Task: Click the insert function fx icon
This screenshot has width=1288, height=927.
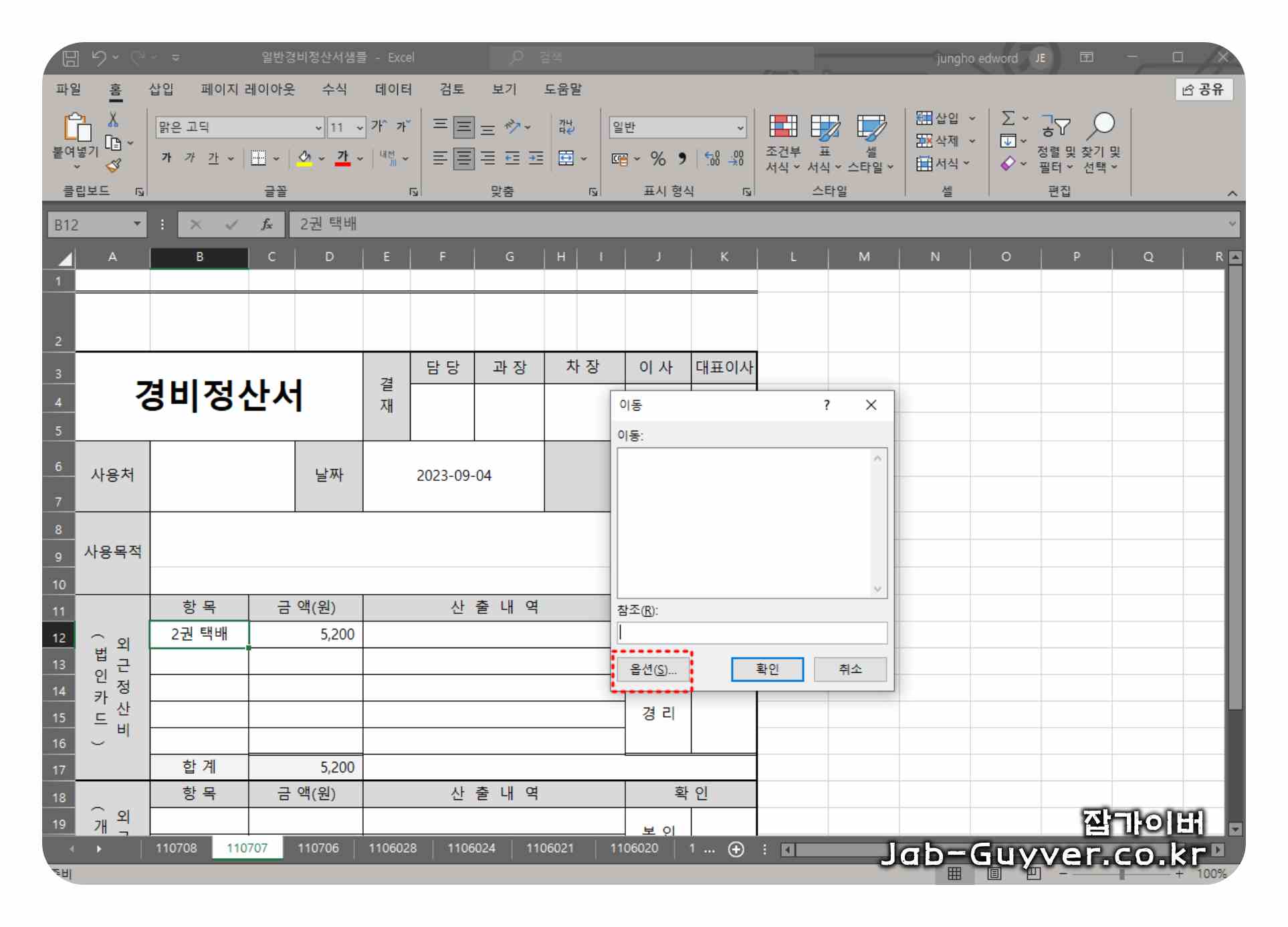Action: [x=266, y=225]
